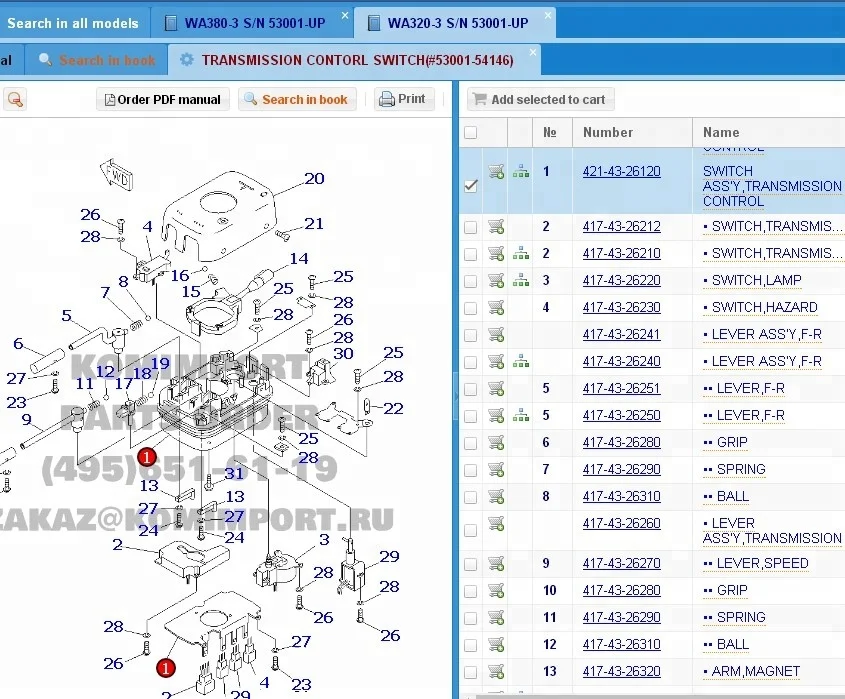Add part 417-43-26212 to cart via its cart icon
Screen dimensions: 845x699
[495, 227]
